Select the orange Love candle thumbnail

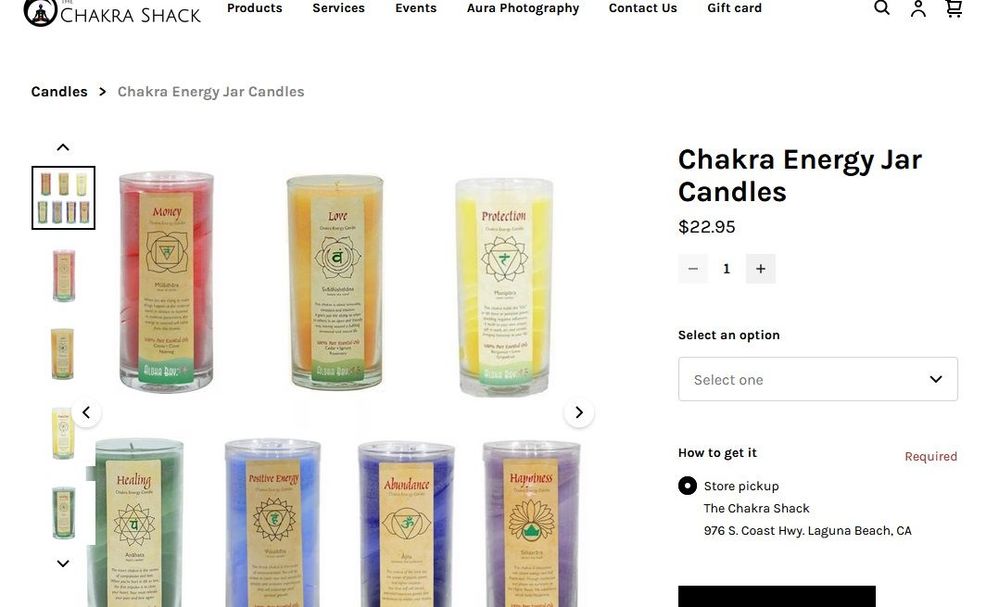63,354
